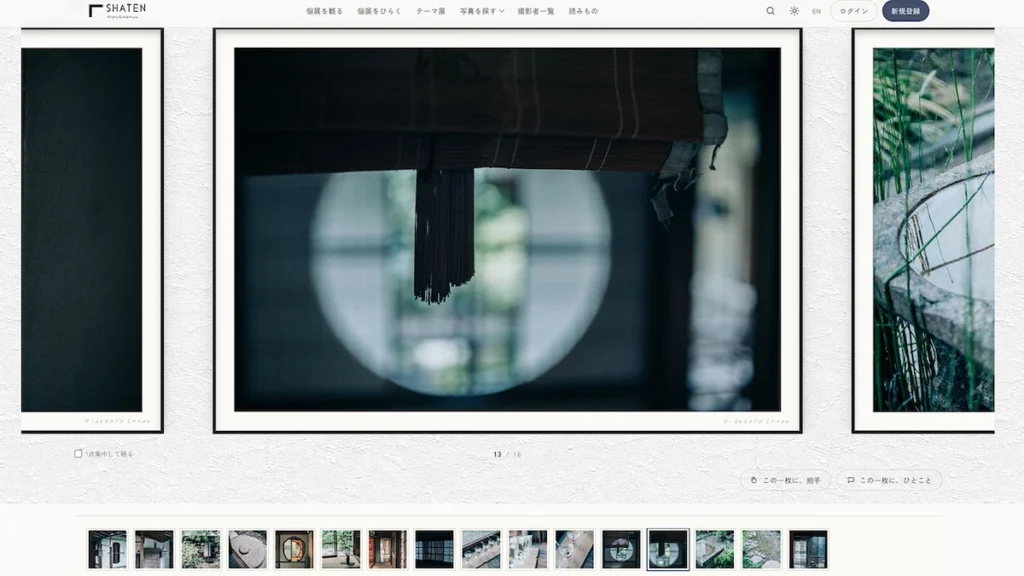The height and width of the screenshot is (576, 1024).
Task: Switch language with the EN link
Action: (x=816, y=11)
